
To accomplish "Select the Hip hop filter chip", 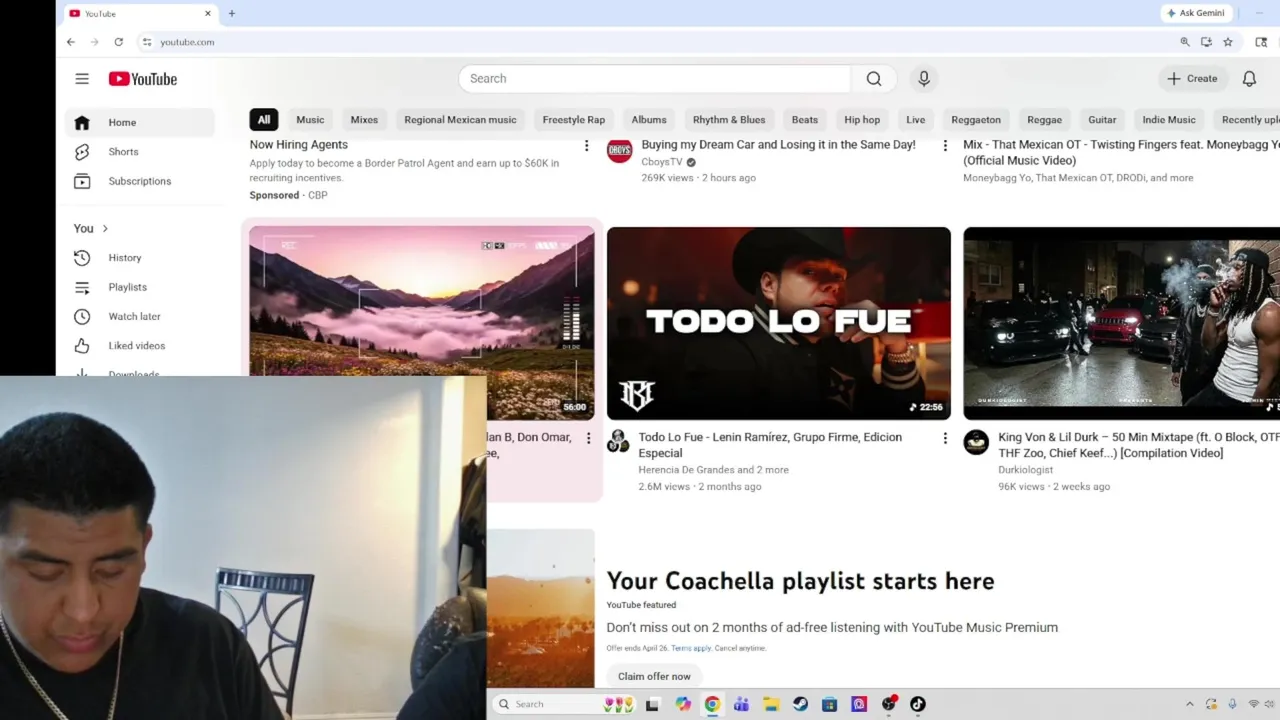I will (862, 120).
